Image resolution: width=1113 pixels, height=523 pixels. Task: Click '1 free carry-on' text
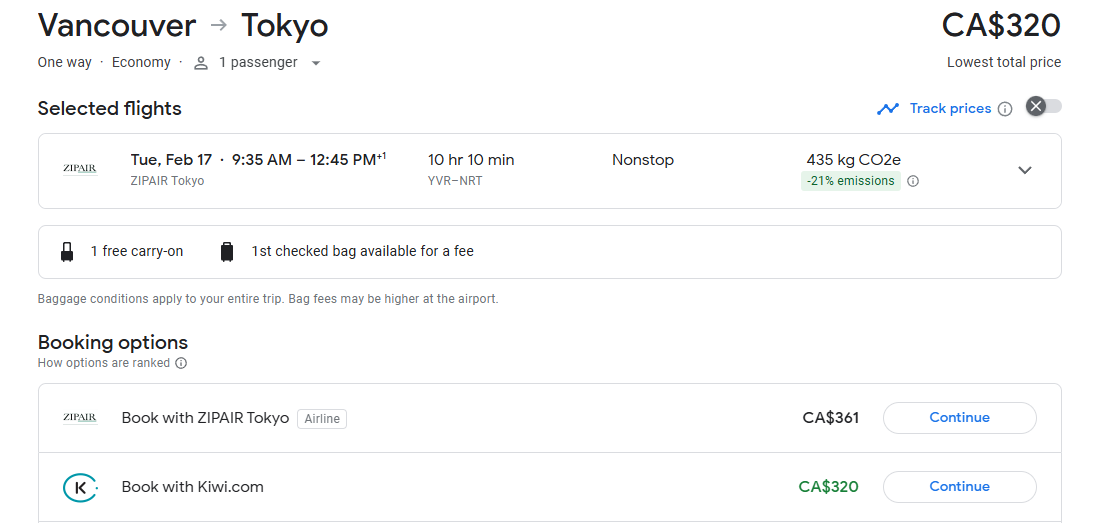point(137,251)
